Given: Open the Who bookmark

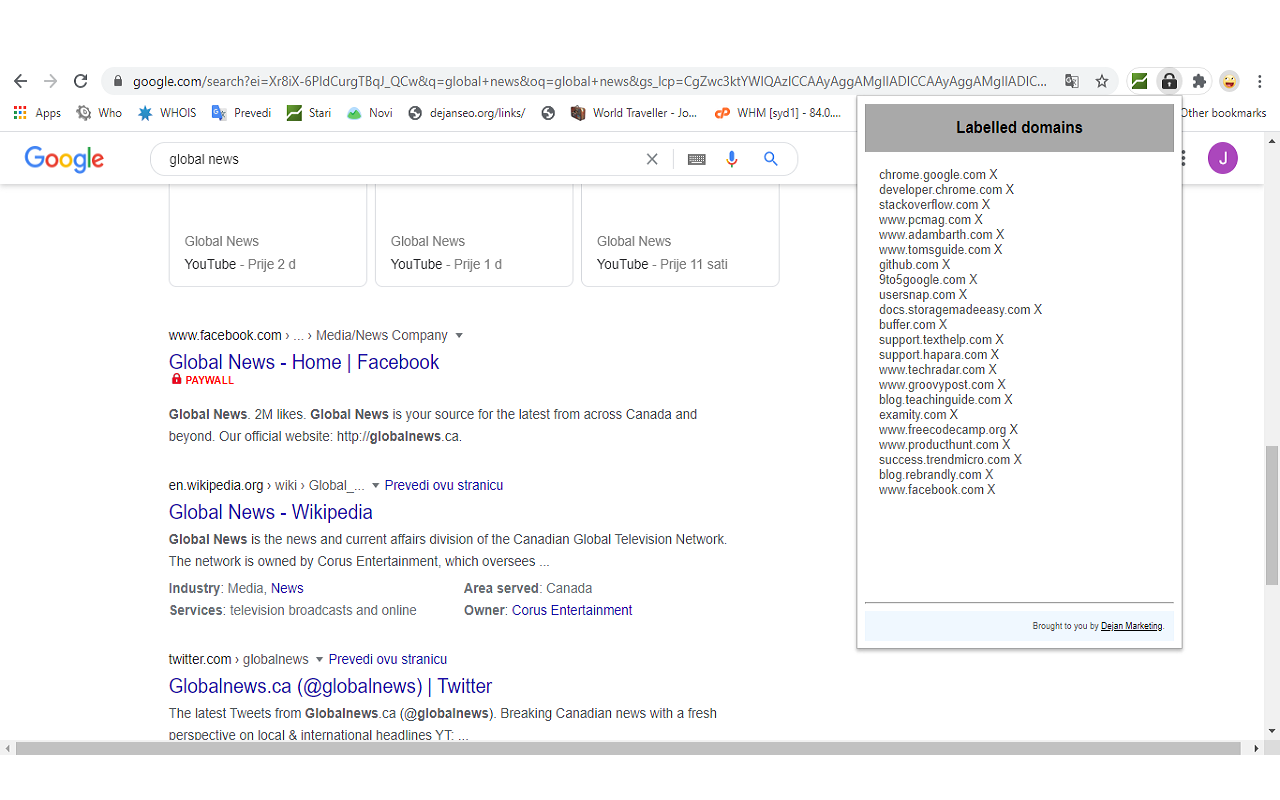Looking at the screenshot, I should (99, 113).
